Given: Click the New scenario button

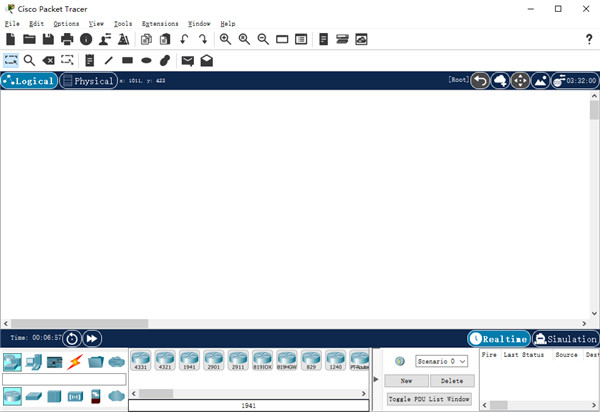Looking at the screenshot, I should pos(406,381).
